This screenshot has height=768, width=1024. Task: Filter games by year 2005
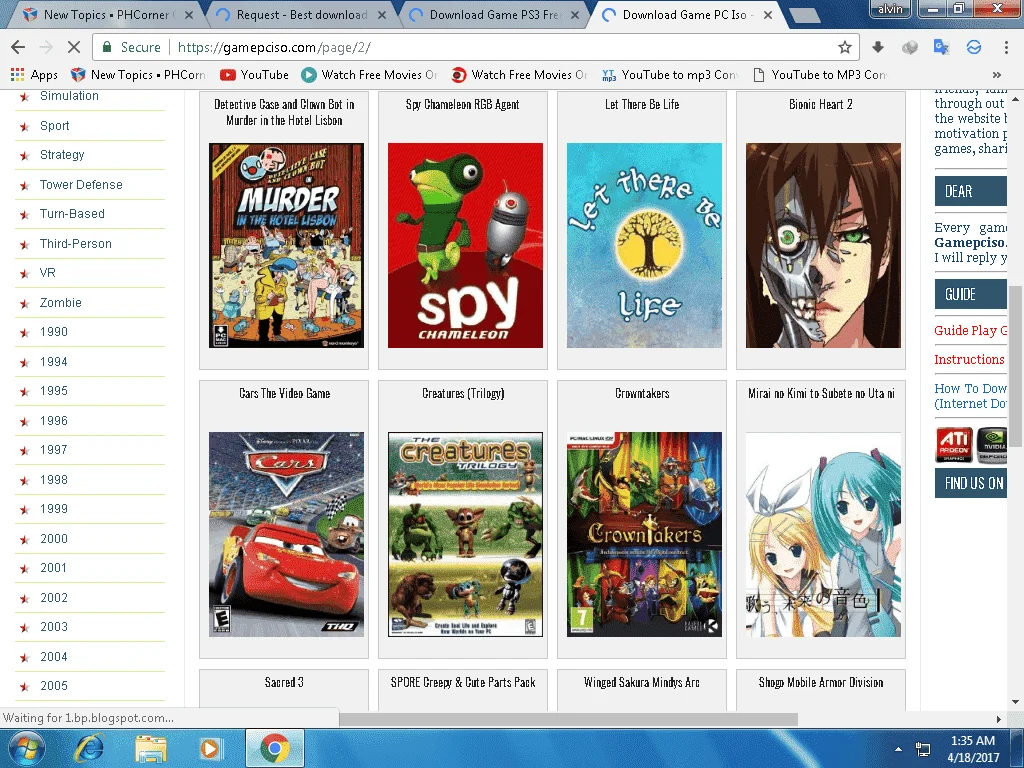click(54, 686)
